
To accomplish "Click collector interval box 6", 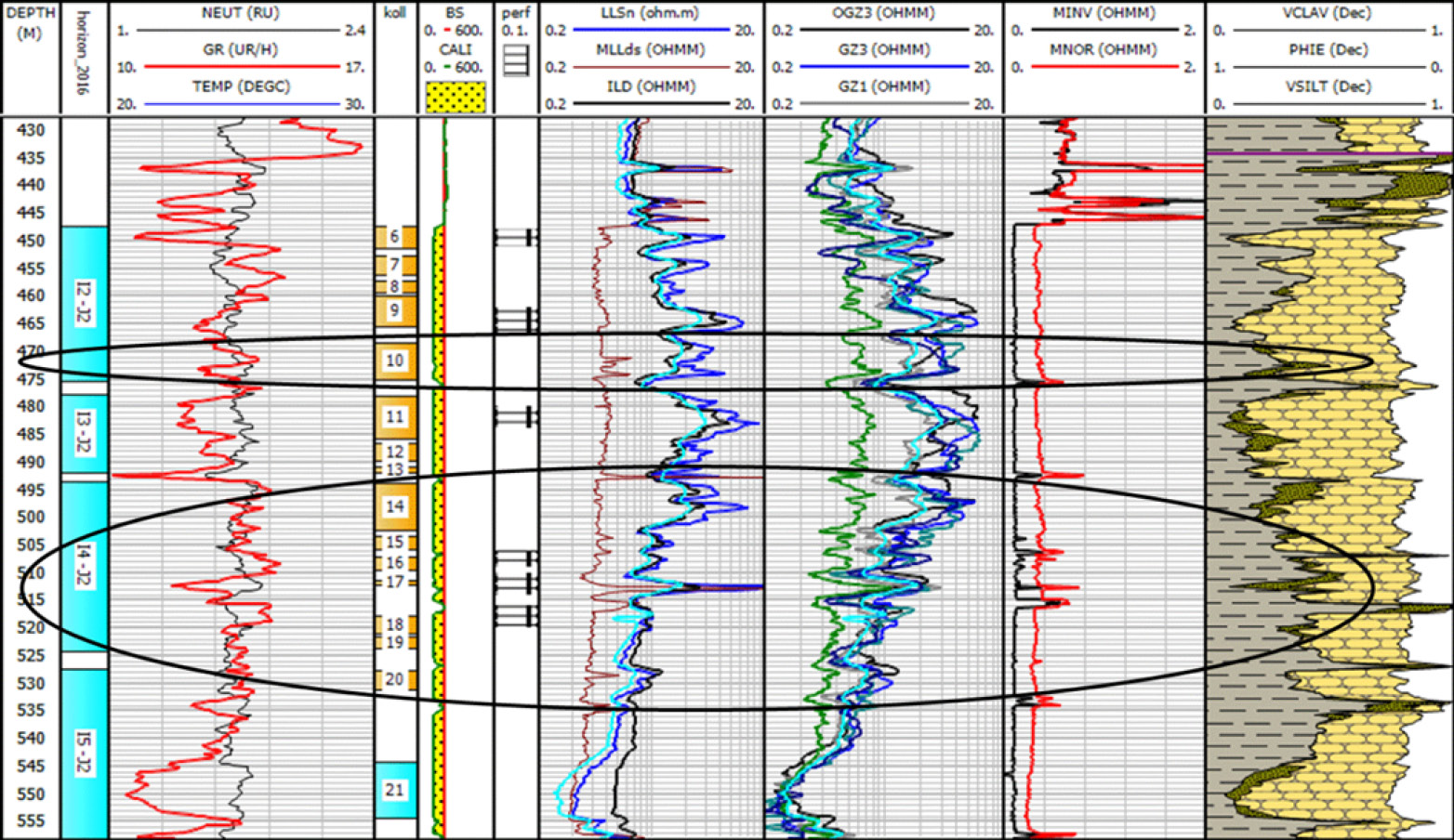I will 395,237.
